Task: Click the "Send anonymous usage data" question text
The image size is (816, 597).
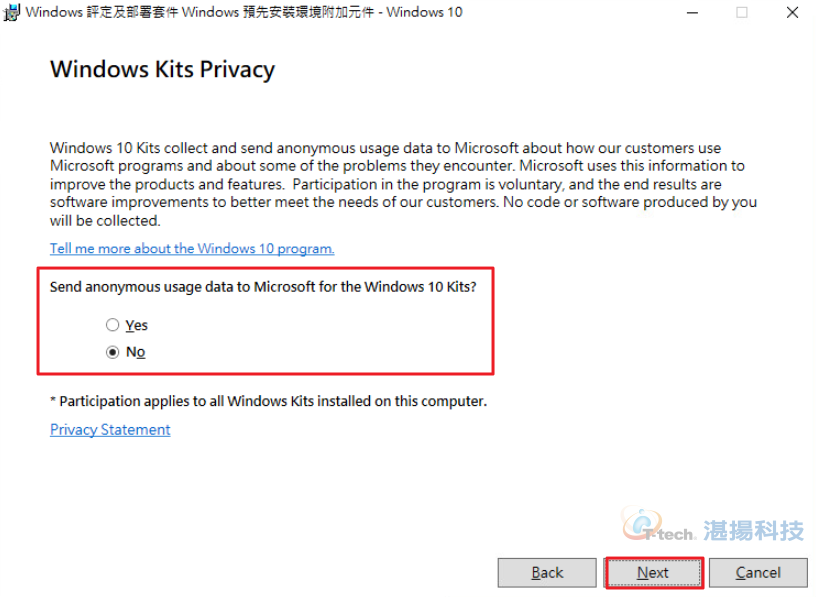Action: point(263,287)
